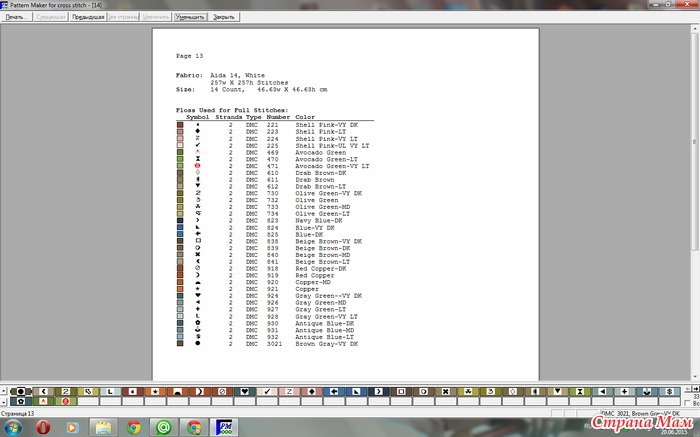Click the Уменьшить zoom out button
This screenshot has width=700, height=437.
190,17
